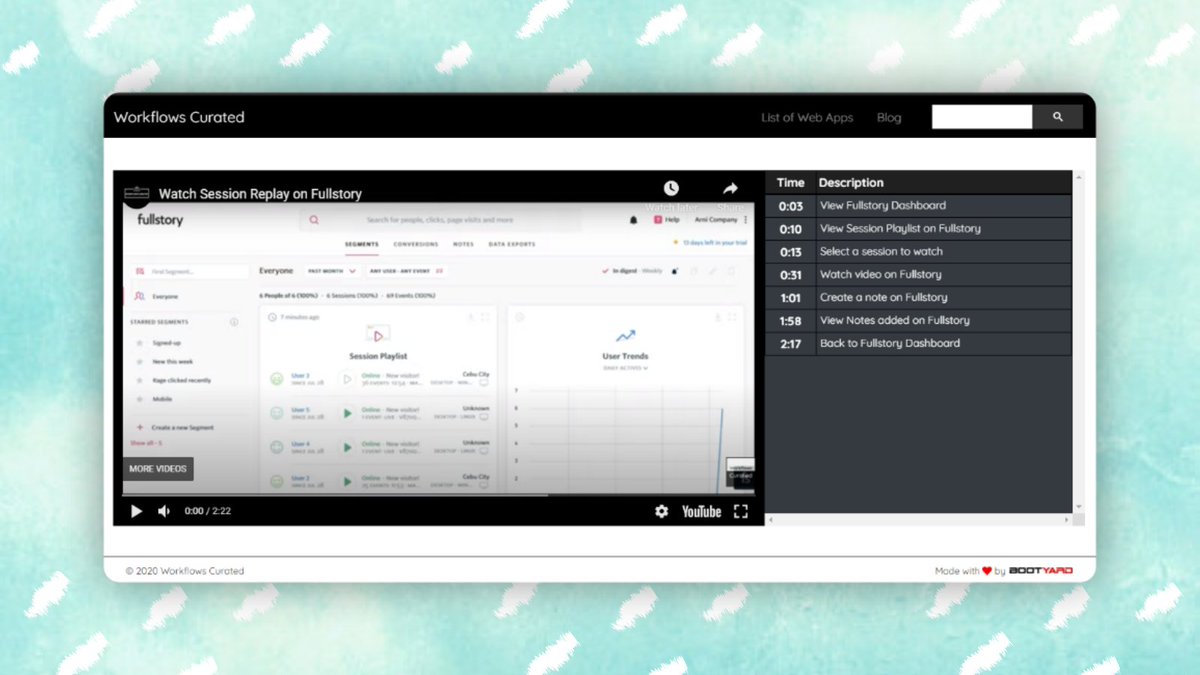
Task: Jump to 2:17 Back to Fullstory Dashboard
Action: pyautogui.click(x=919, y=344)
